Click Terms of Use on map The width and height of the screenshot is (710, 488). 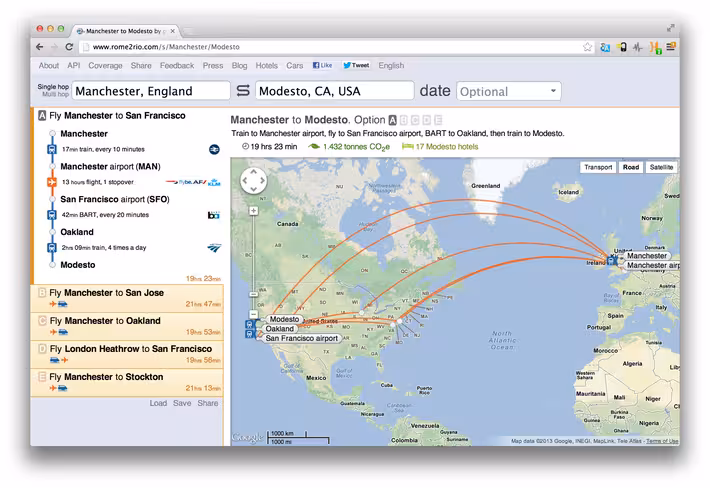(662, 441)
